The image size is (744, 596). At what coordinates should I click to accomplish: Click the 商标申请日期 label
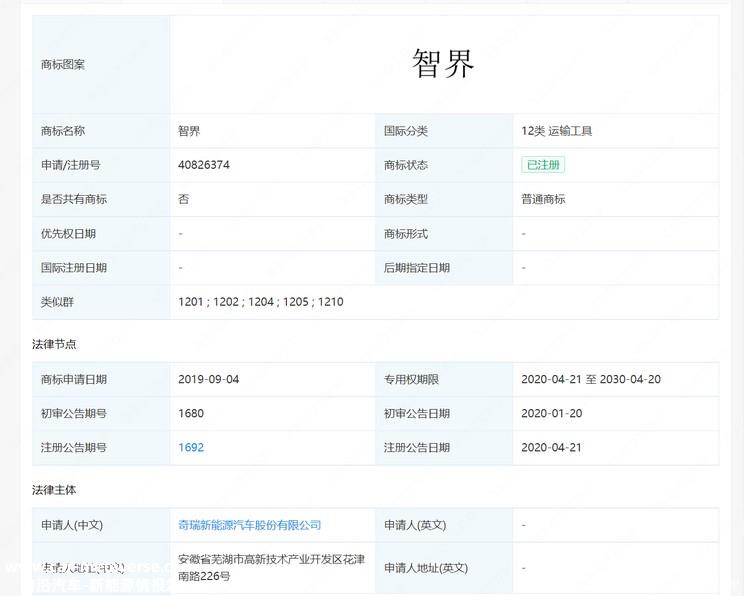(x=74, y=379)
